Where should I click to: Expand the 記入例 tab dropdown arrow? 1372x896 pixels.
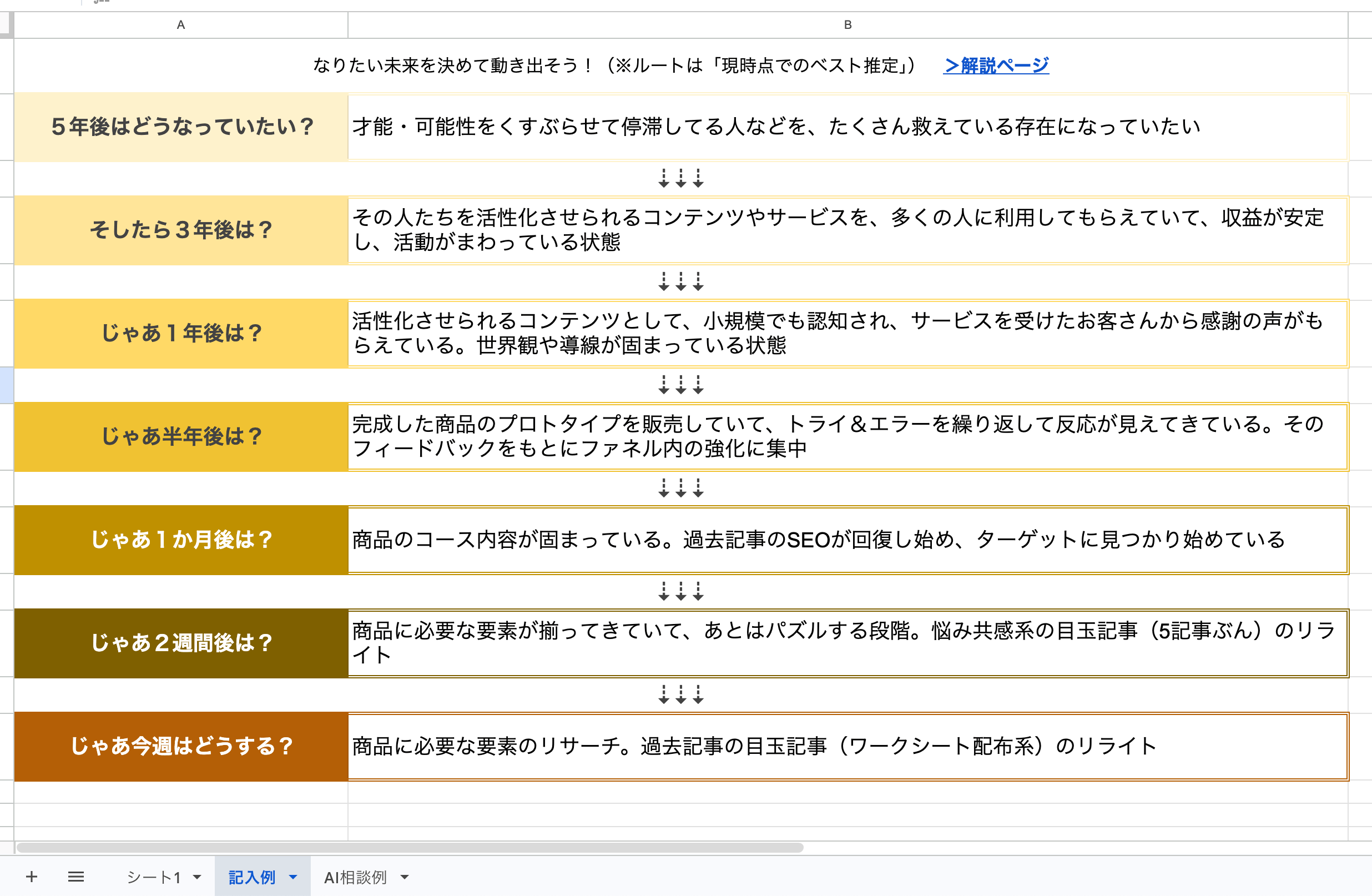pos(293,877)
